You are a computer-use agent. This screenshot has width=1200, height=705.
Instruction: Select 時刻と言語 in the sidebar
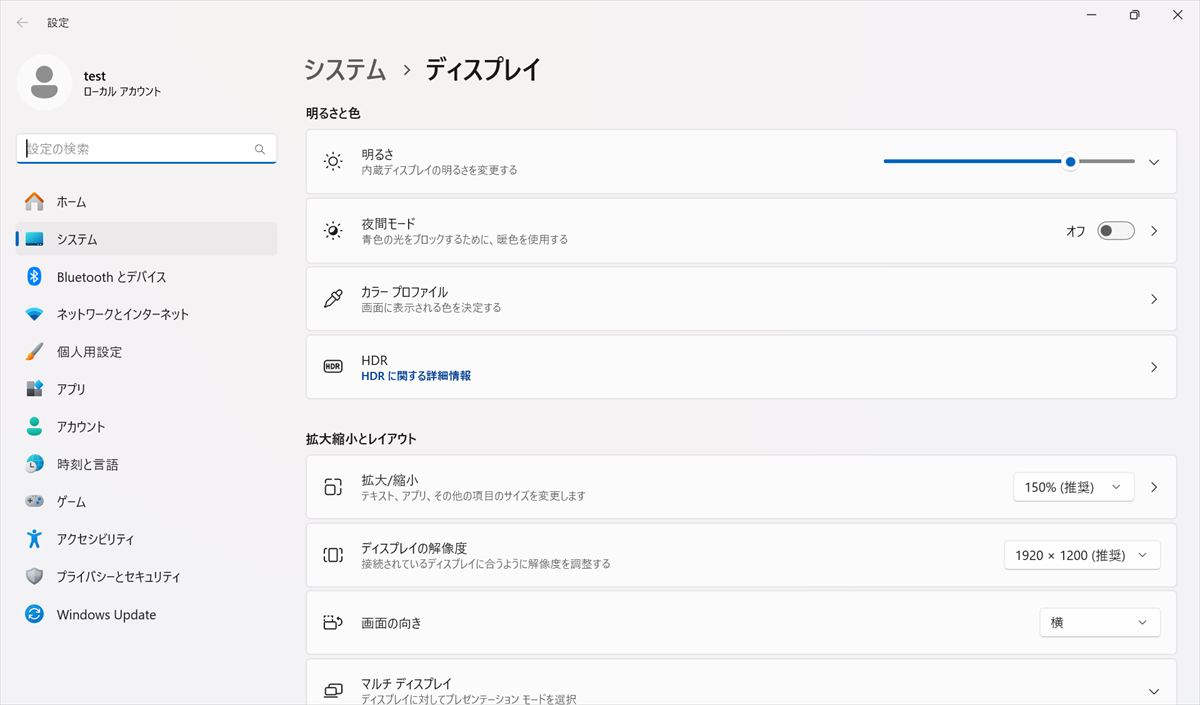[x=87, y=464]
